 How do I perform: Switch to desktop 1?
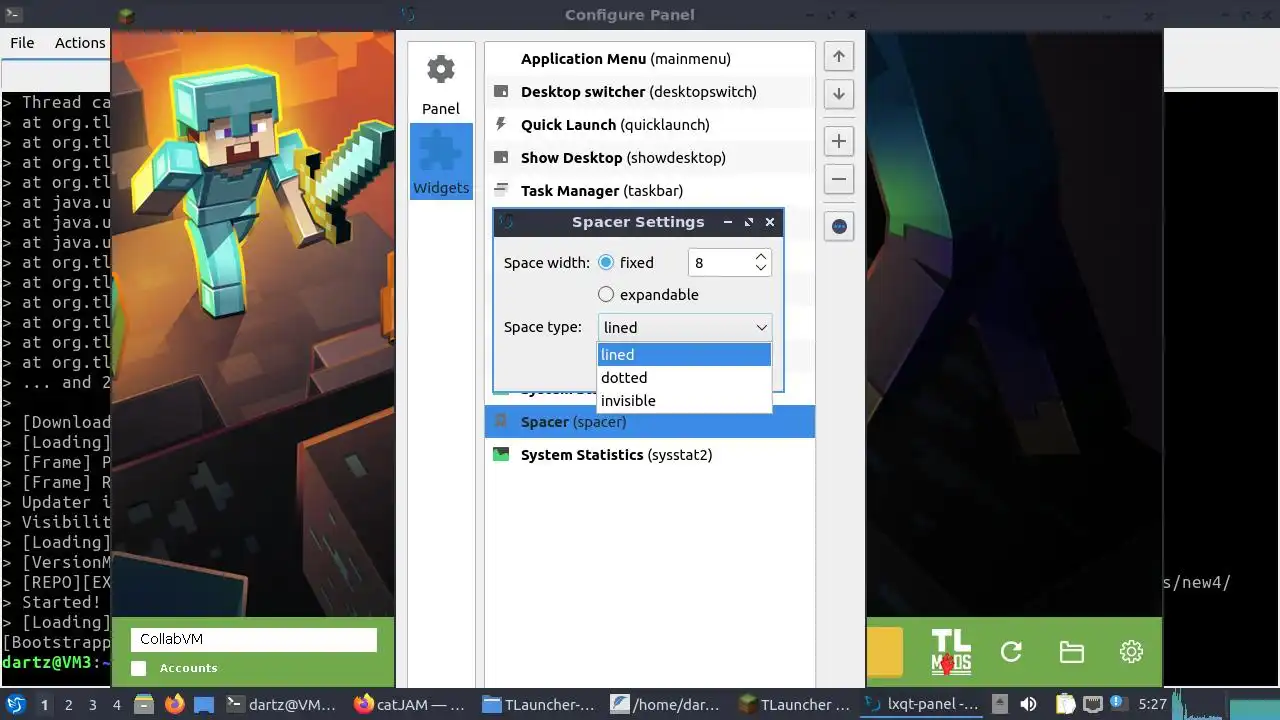pos(44,705)
